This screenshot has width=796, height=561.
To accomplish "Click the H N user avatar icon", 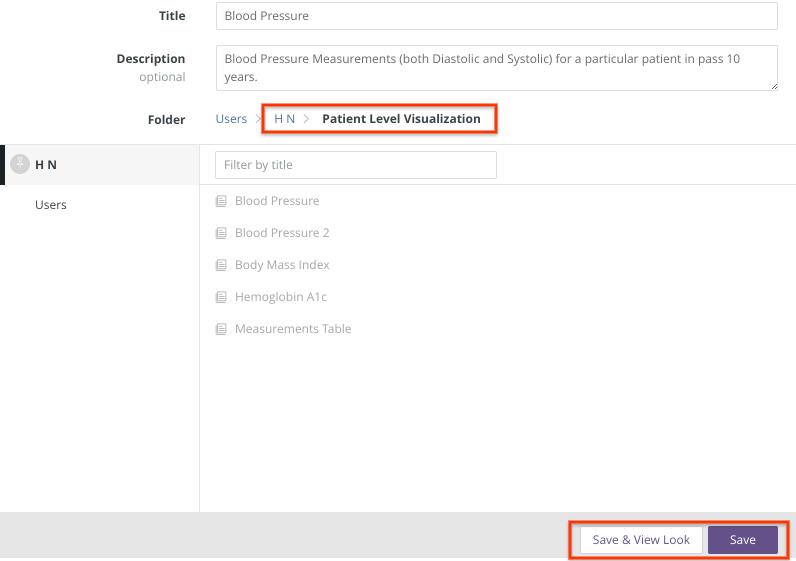I will [x=19, y=164].
